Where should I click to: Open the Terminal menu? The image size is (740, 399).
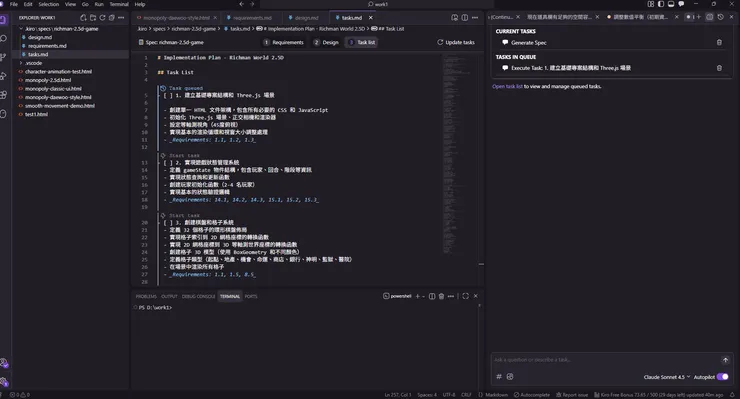tap(119, 4)
